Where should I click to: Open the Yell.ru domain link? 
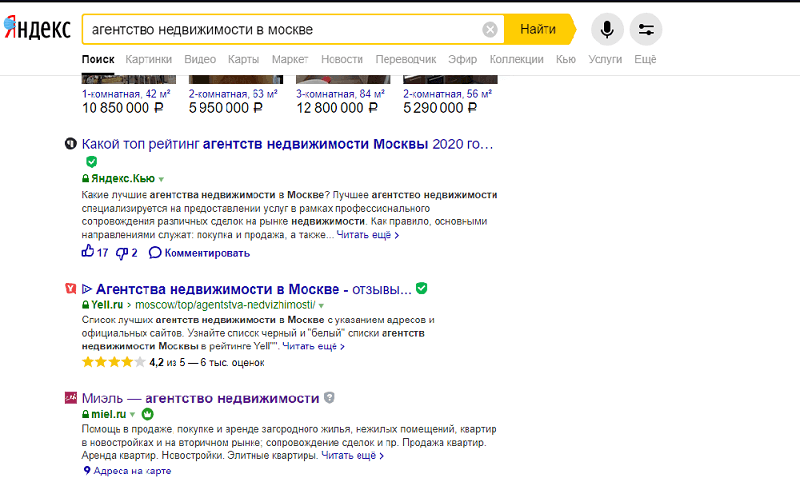[107, 305]
